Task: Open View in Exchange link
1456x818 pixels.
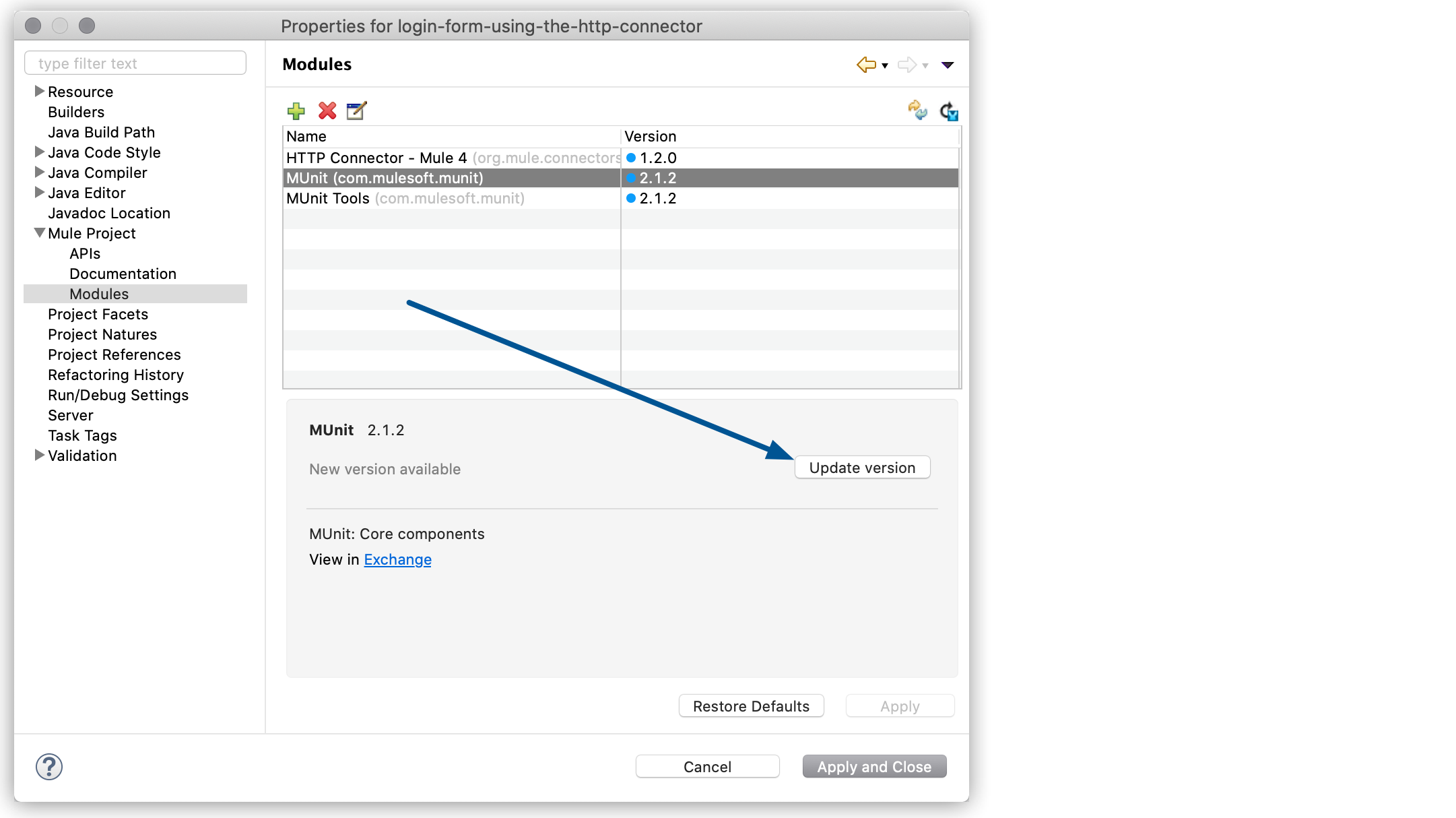Action: tap(397, 559)
